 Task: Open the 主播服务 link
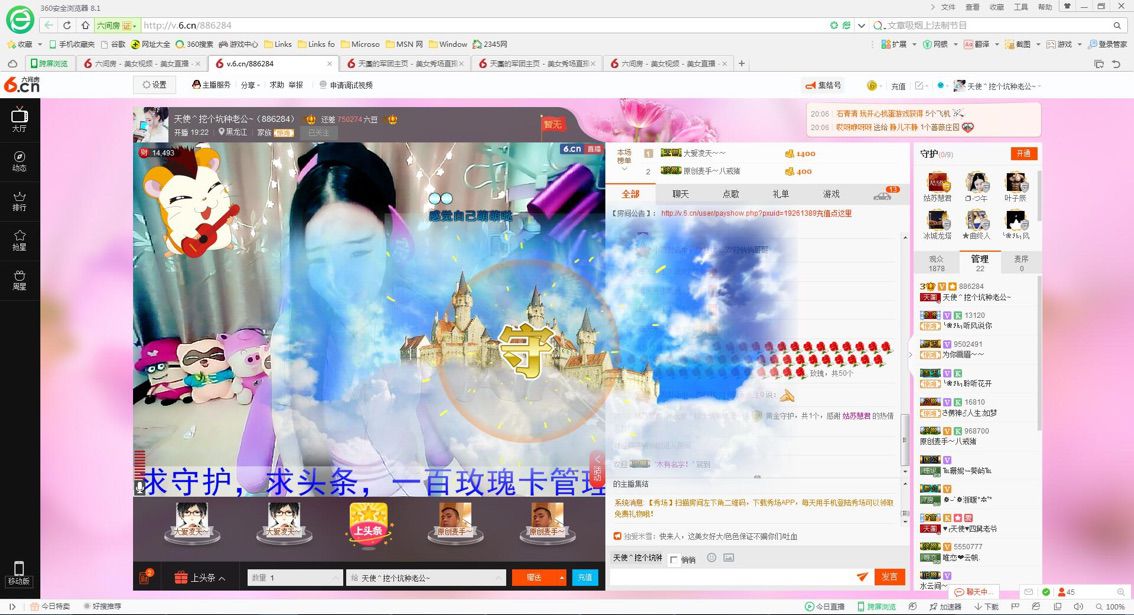click(211, 85)
